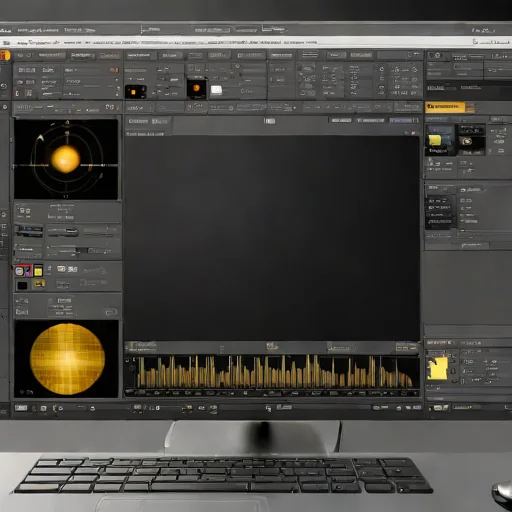Click the yellow sticky note icon

(437, 368)
